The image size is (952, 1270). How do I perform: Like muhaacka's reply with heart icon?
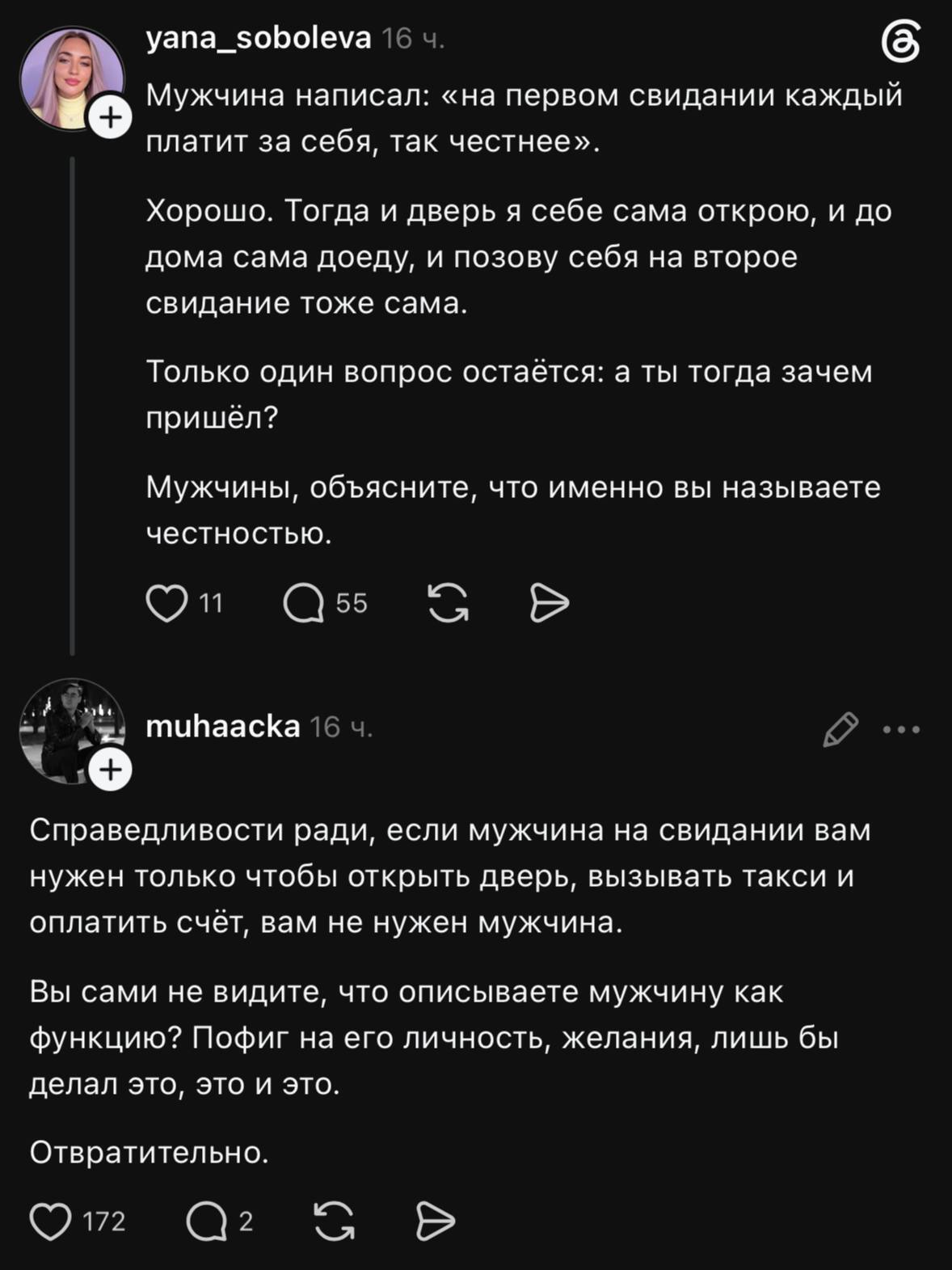(x=50, y=1221)
